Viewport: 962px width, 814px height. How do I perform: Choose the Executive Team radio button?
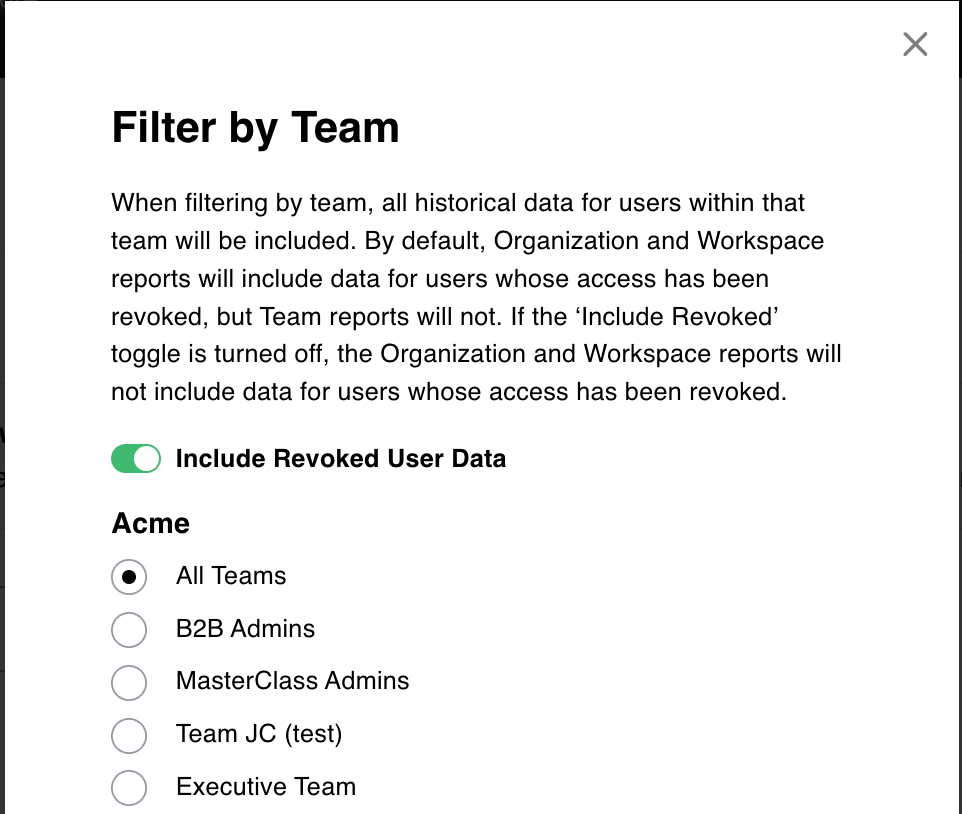pos(129,788)
